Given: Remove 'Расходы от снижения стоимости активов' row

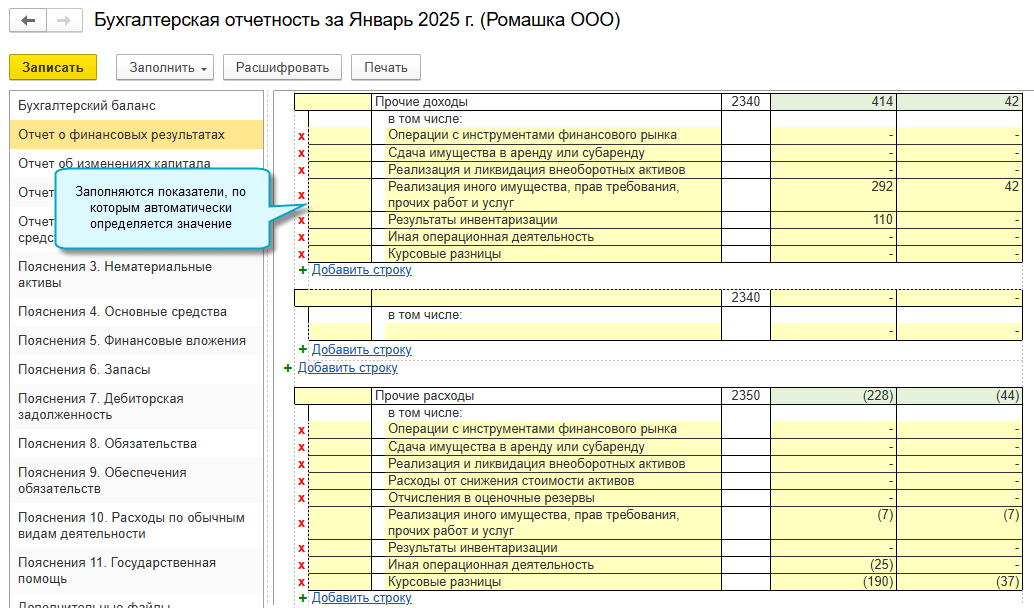Looking at the screenshot, I should point(301,481).
